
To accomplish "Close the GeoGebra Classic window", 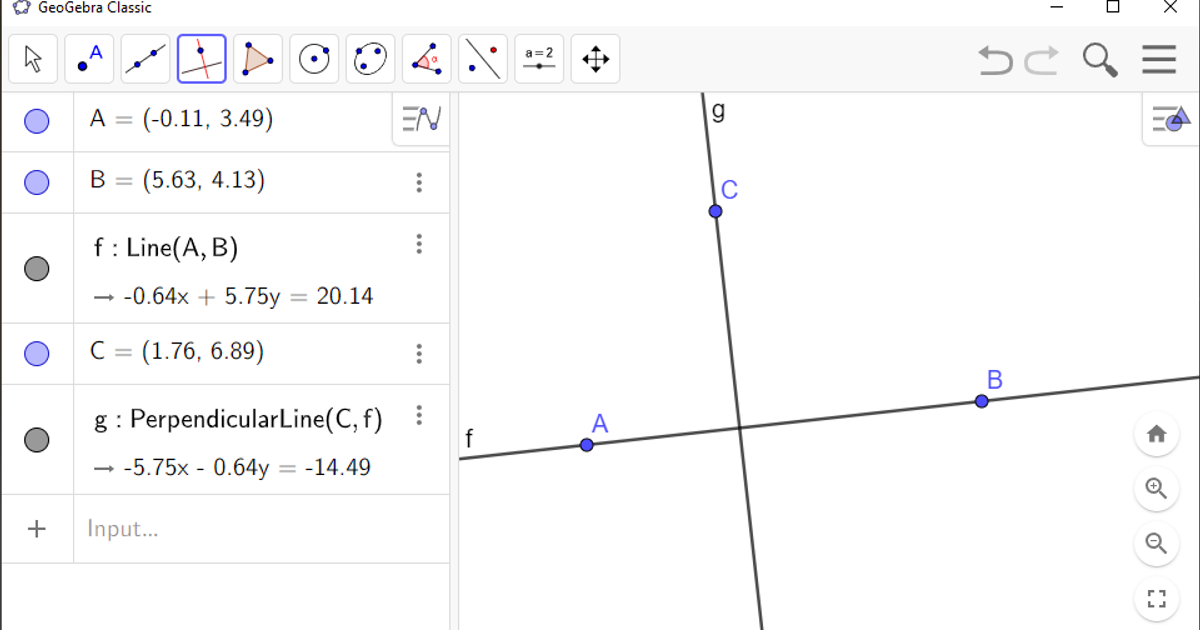I will point(1171,7).
